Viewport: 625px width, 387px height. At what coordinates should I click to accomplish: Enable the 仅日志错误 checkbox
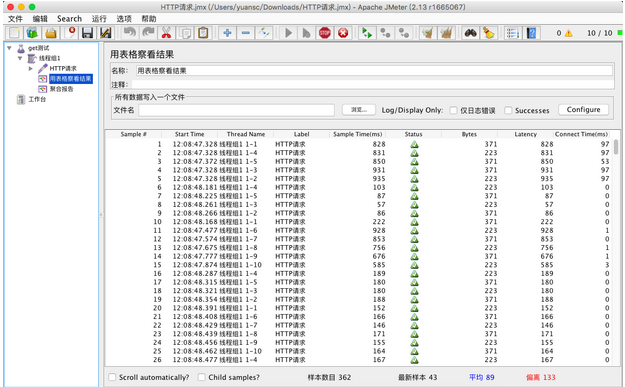tap(453, 110)
